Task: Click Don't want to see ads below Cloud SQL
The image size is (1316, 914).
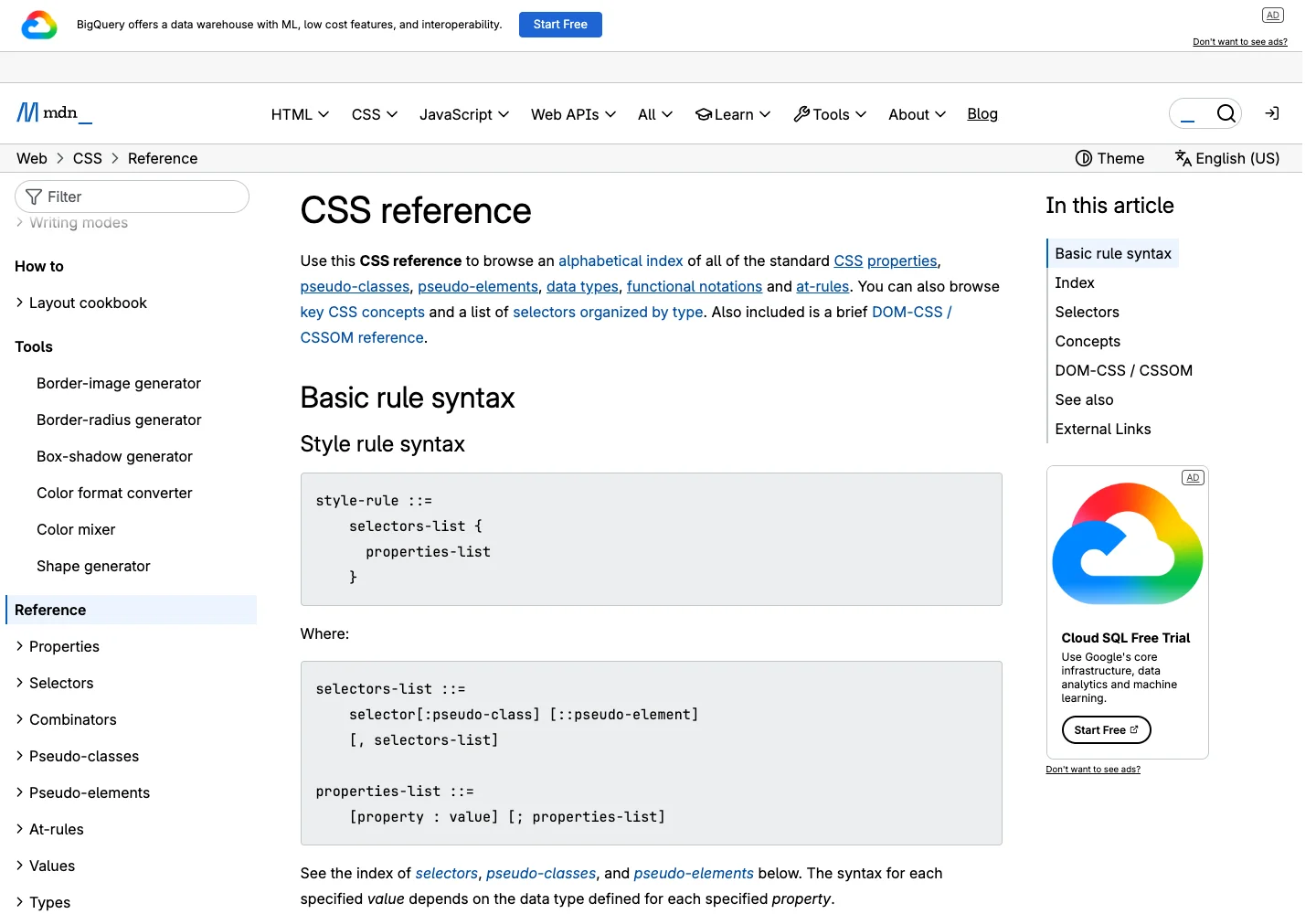Action: pos(1093,770)
